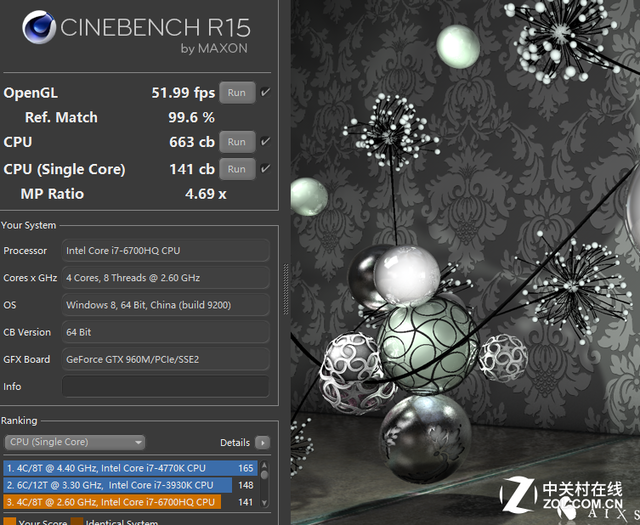The image size is (640, 525).
Task: Toggle the OpenGL test checkbox
Action: pos(265,93)
